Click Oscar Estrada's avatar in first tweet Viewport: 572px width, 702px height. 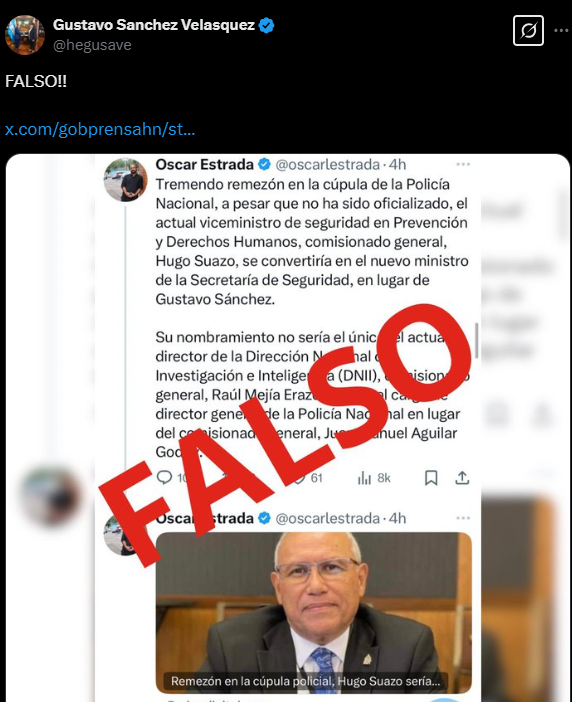126,180
